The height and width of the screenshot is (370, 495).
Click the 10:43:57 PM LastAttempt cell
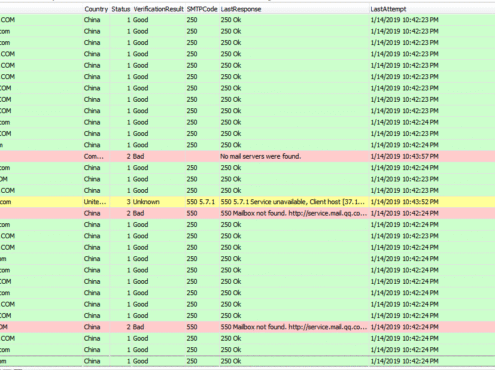(x=404, y=156)
